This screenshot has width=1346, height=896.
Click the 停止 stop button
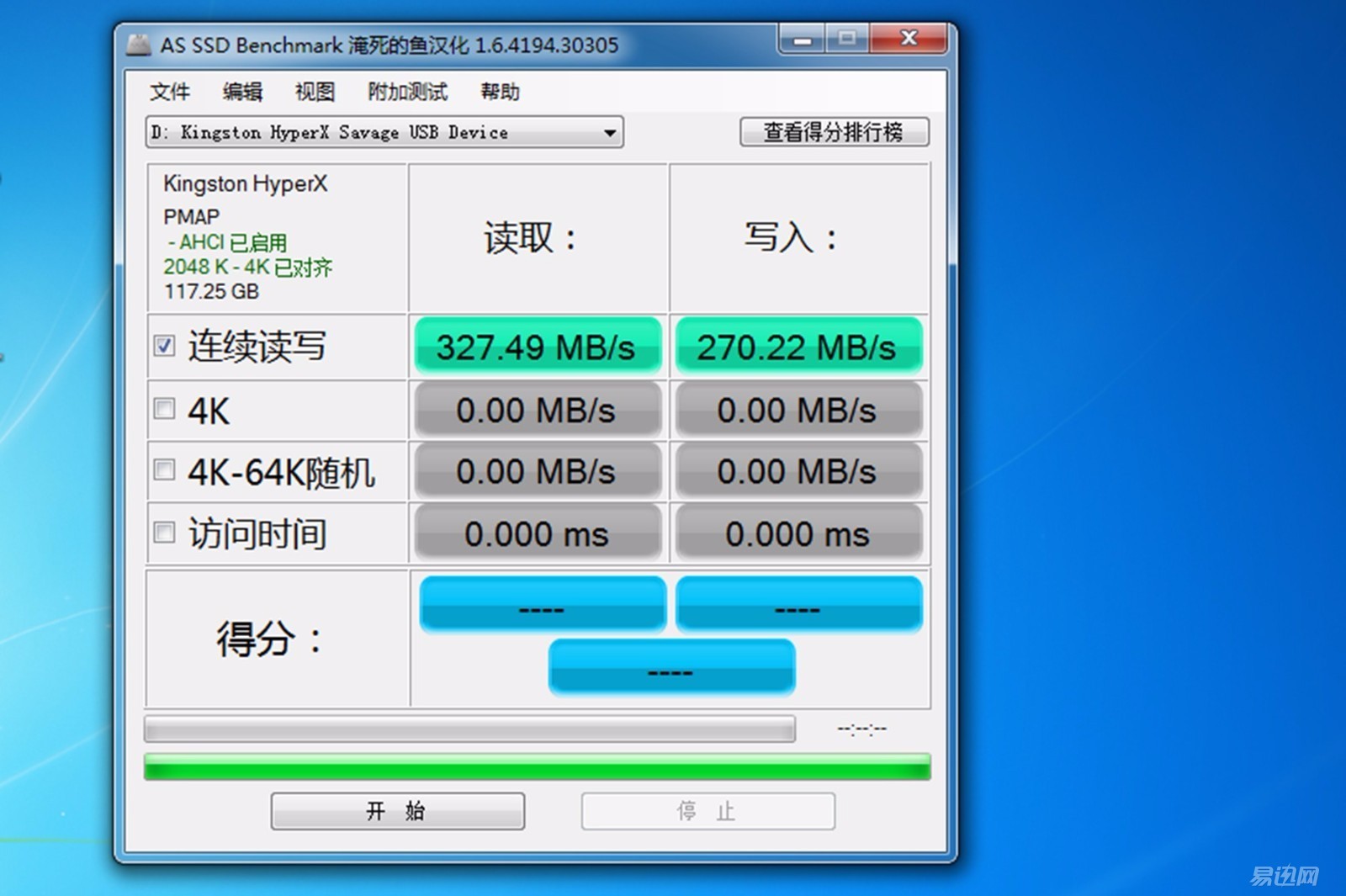[x=707, y=811]
